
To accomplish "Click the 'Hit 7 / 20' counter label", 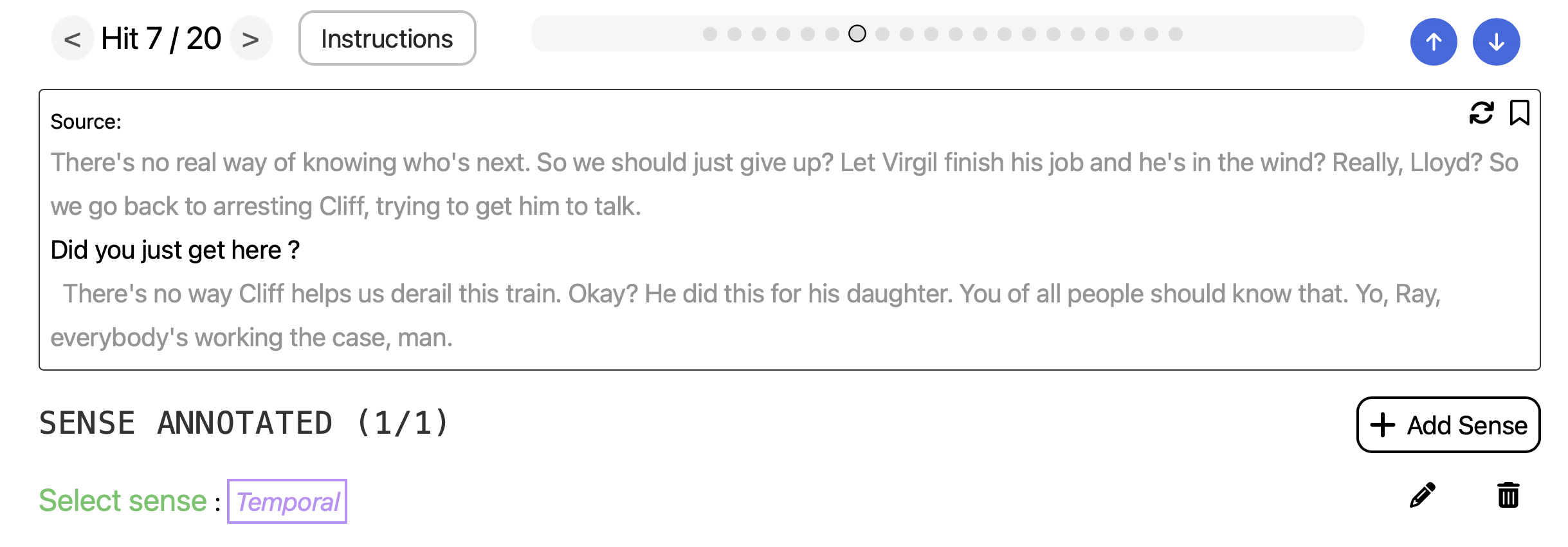I will (x=161, y=39).
